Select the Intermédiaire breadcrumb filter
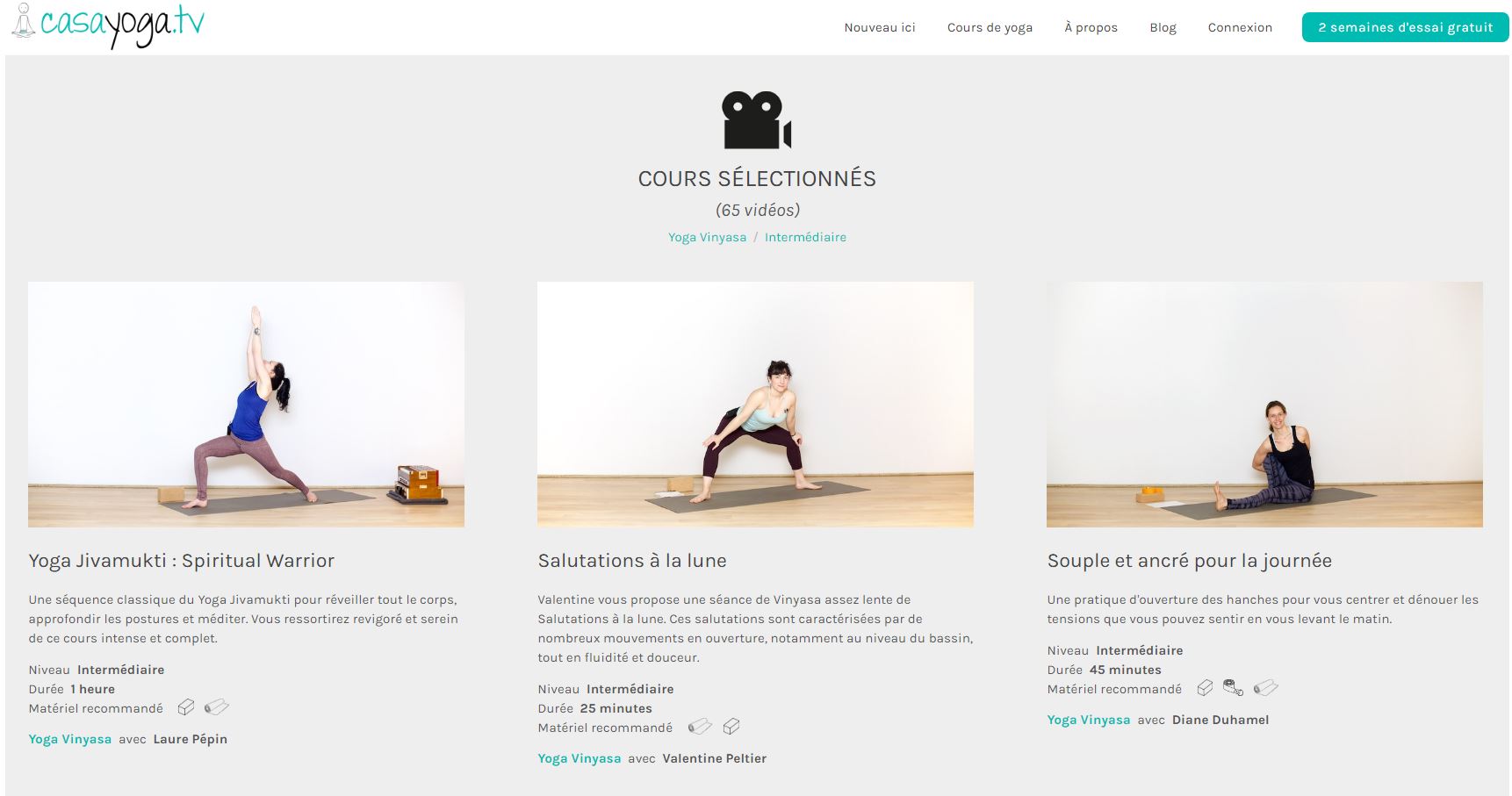 coord(805,237)
